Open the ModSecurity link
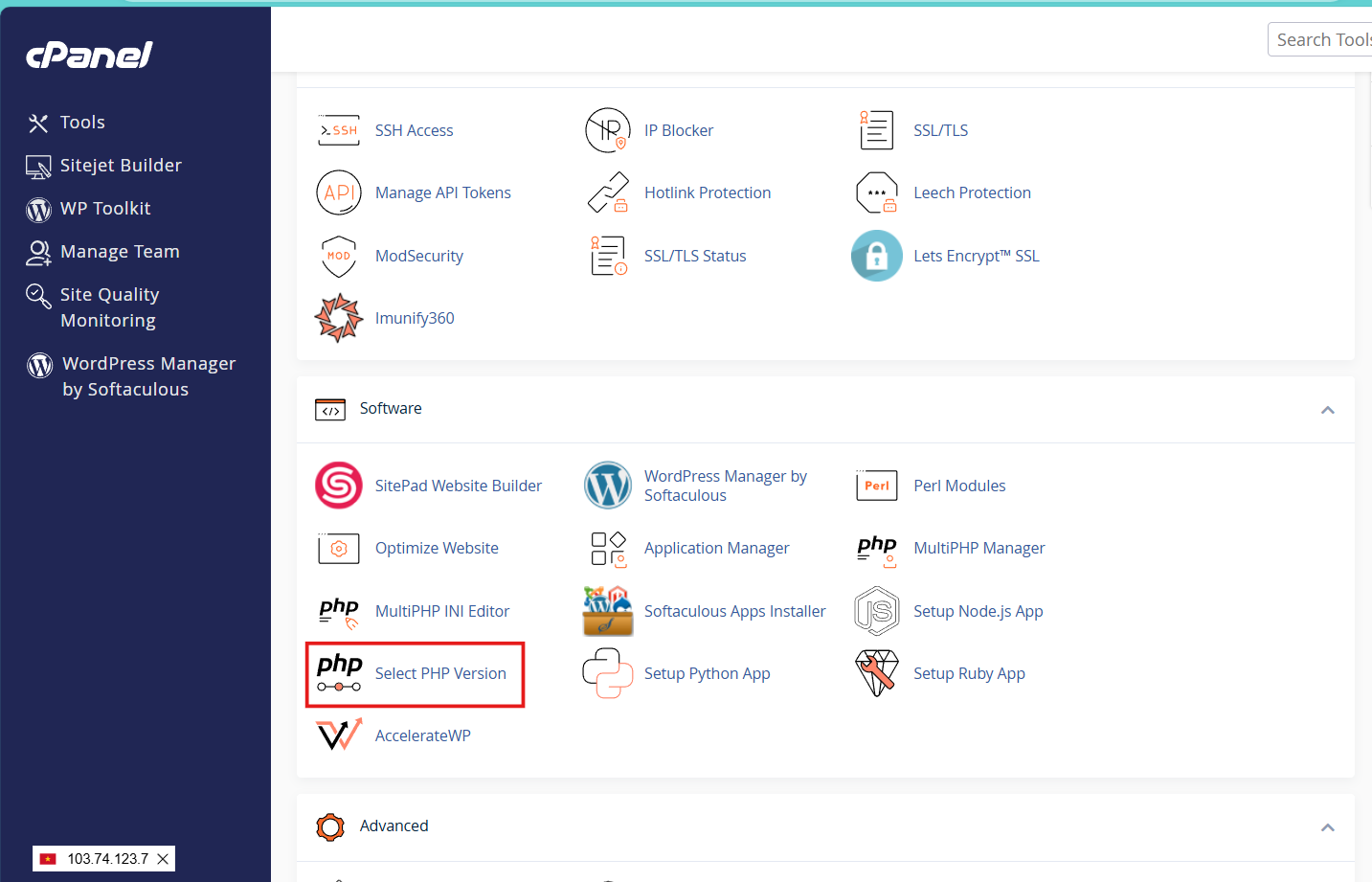Viewport: 1372px width, 882px height. 419,256
